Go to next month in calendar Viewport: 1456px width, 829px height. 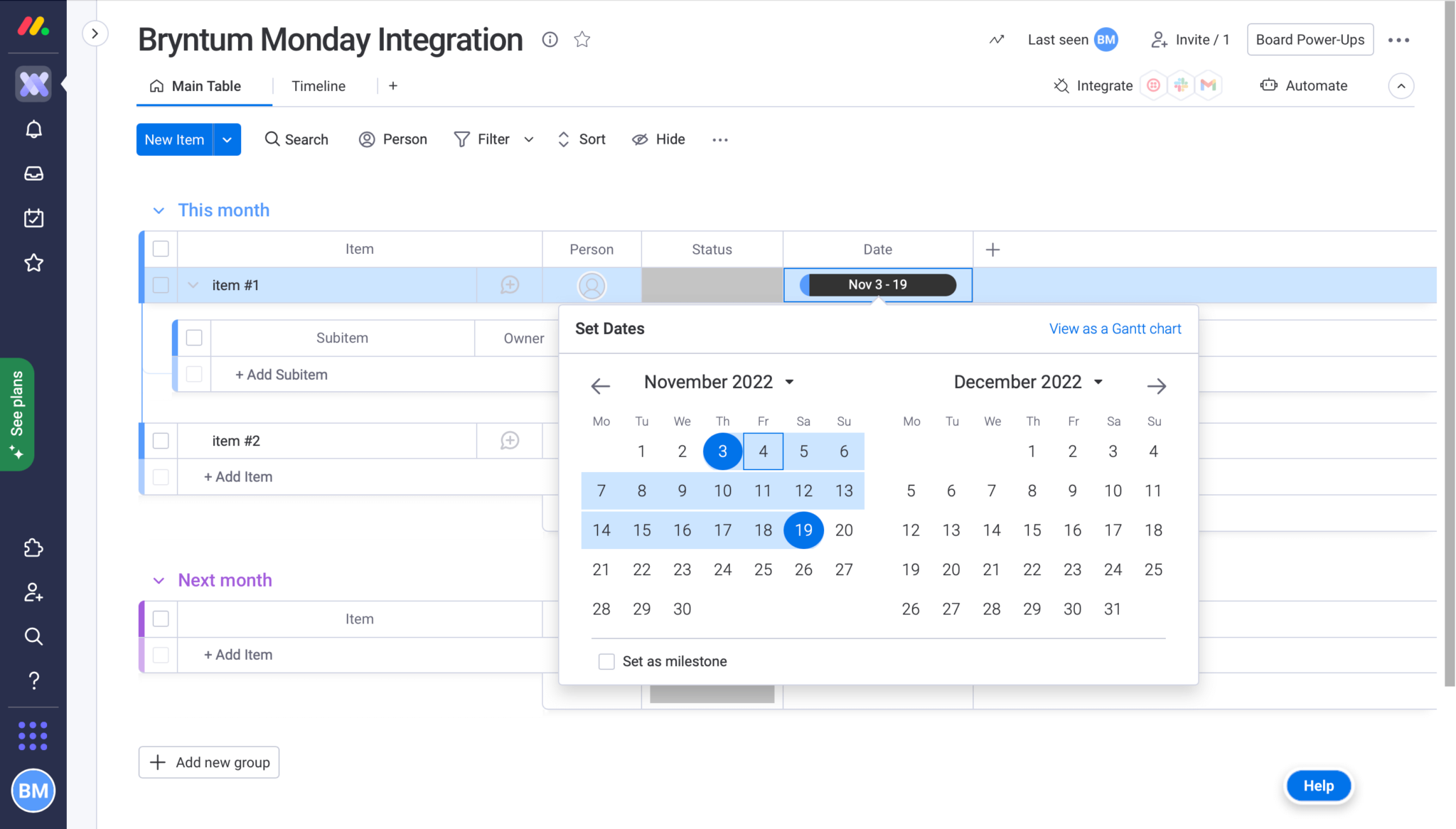pyautogui.click(x=1157, y=386)
